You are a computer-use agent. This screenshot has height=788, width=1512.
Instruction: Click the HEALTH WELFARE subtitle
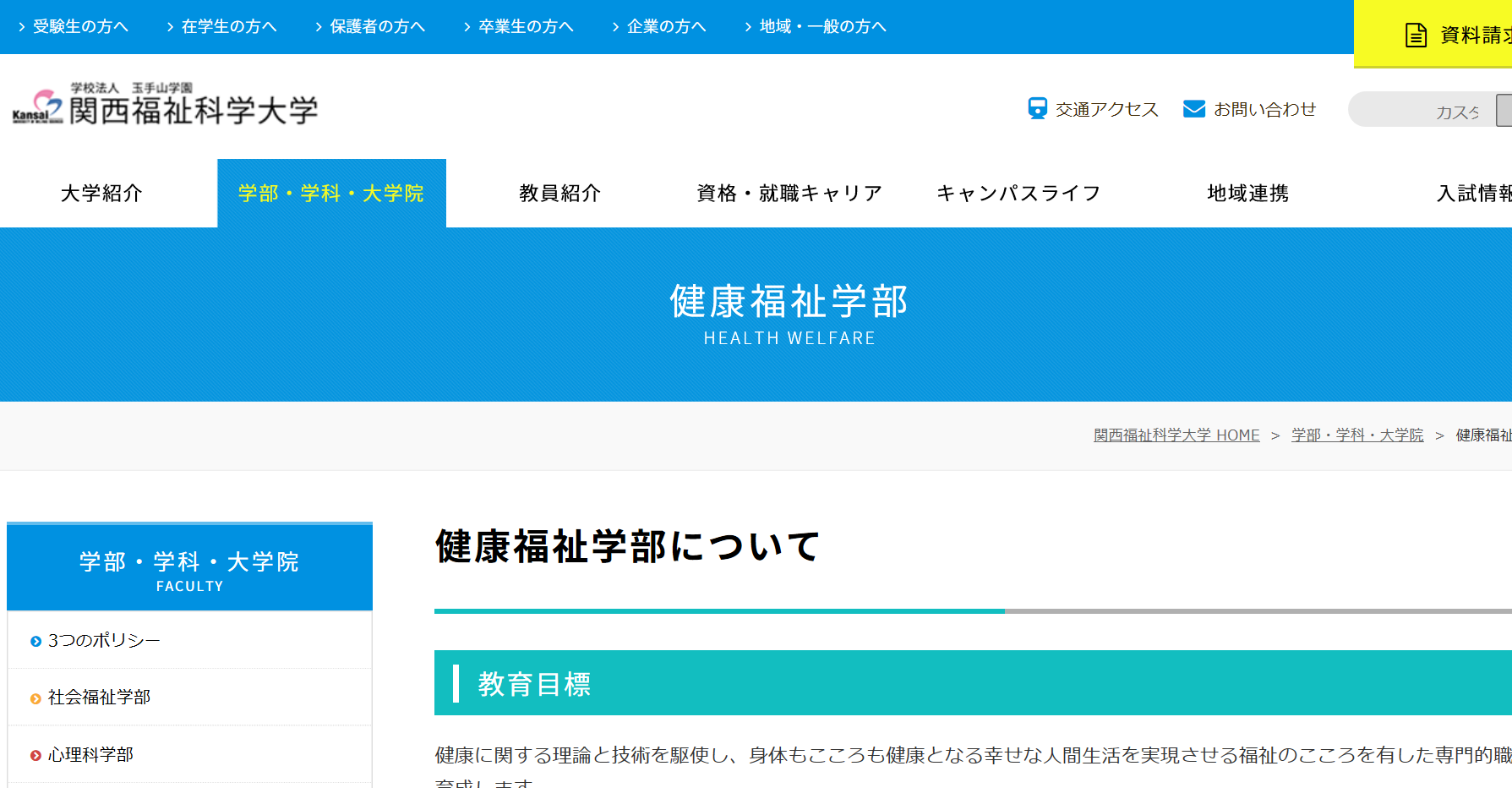coord(789,338)
